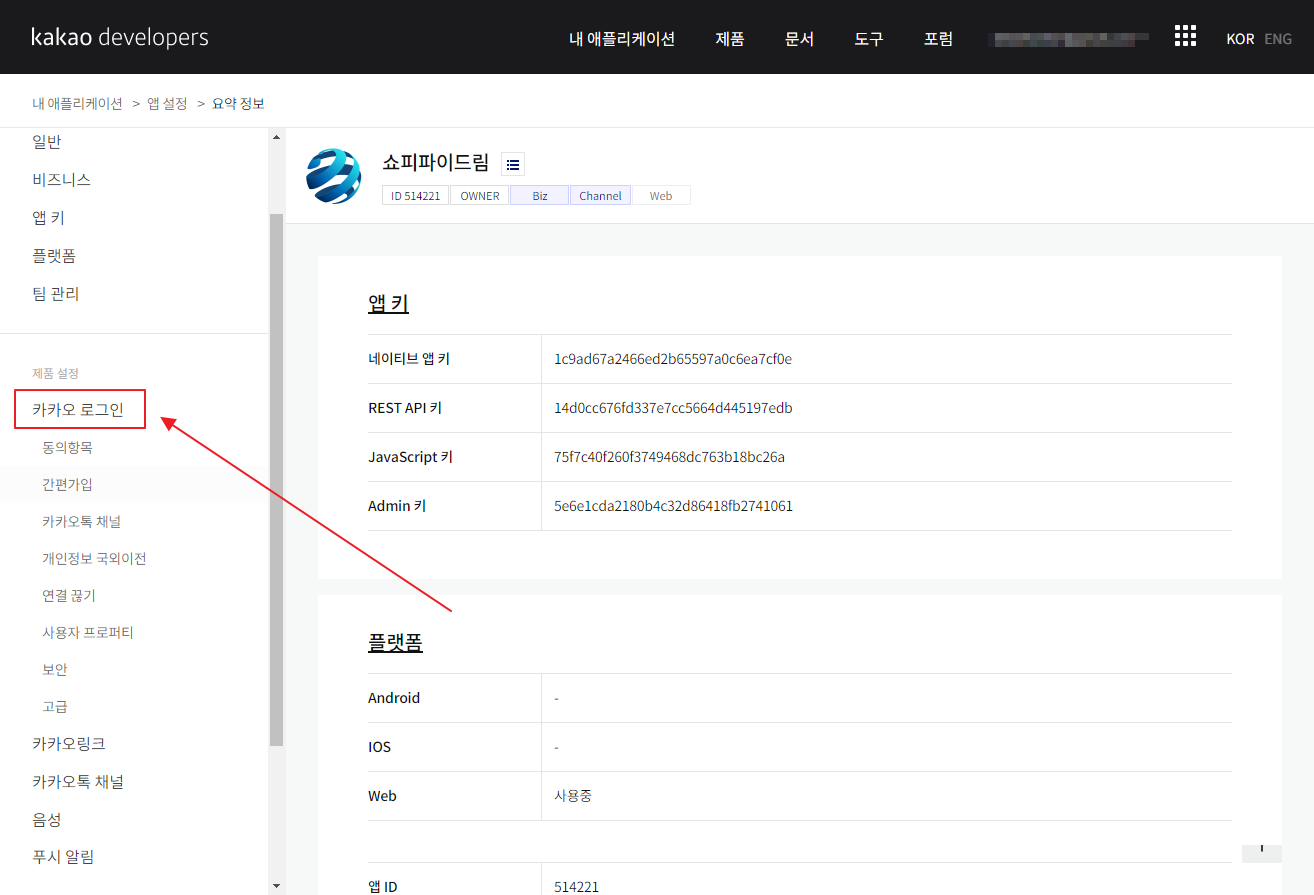The image size is (1314, 895).
Task: Open the 문서 menu
Action: pyautogui.click(x=800, y=39)
